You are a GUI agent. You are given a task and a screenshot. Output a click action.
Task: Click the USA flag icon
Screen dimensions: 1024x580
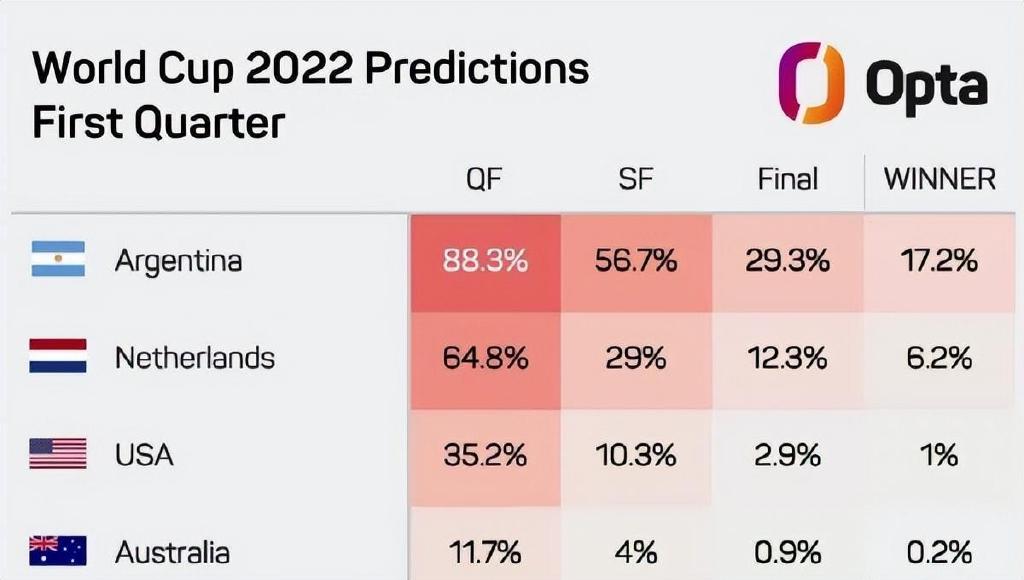[57, 454]
